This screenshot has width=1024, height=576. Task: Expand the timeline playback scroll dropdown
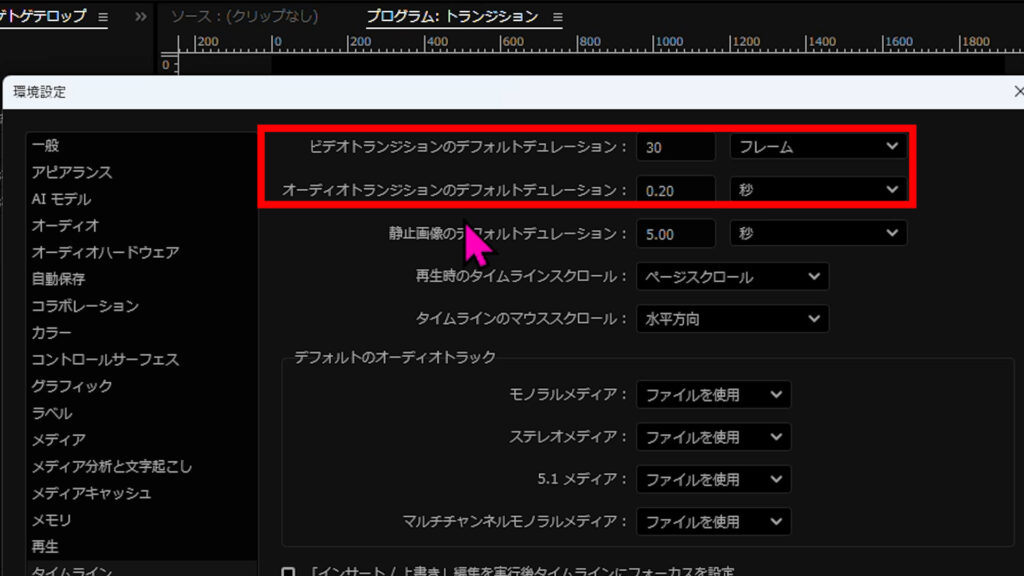[732, 277]
